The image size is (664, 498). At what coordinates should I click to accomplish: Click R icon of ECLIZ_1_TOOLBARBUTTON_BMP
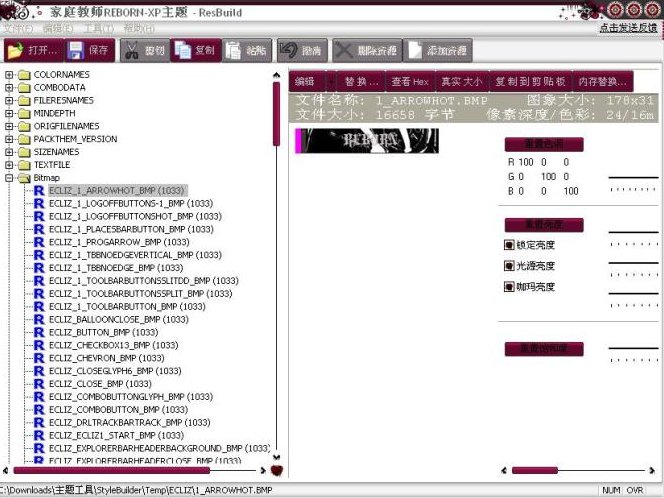point(39,307)
